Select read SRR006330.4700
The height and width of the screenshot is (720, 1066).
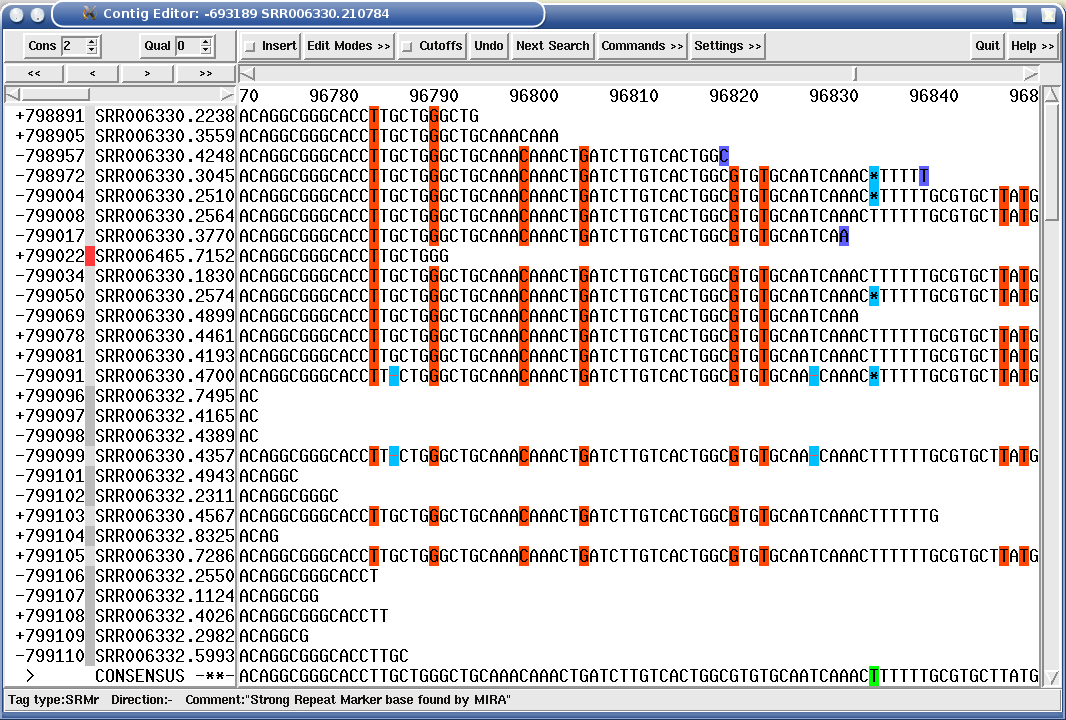pyautogui.click(x=165, y=376)
